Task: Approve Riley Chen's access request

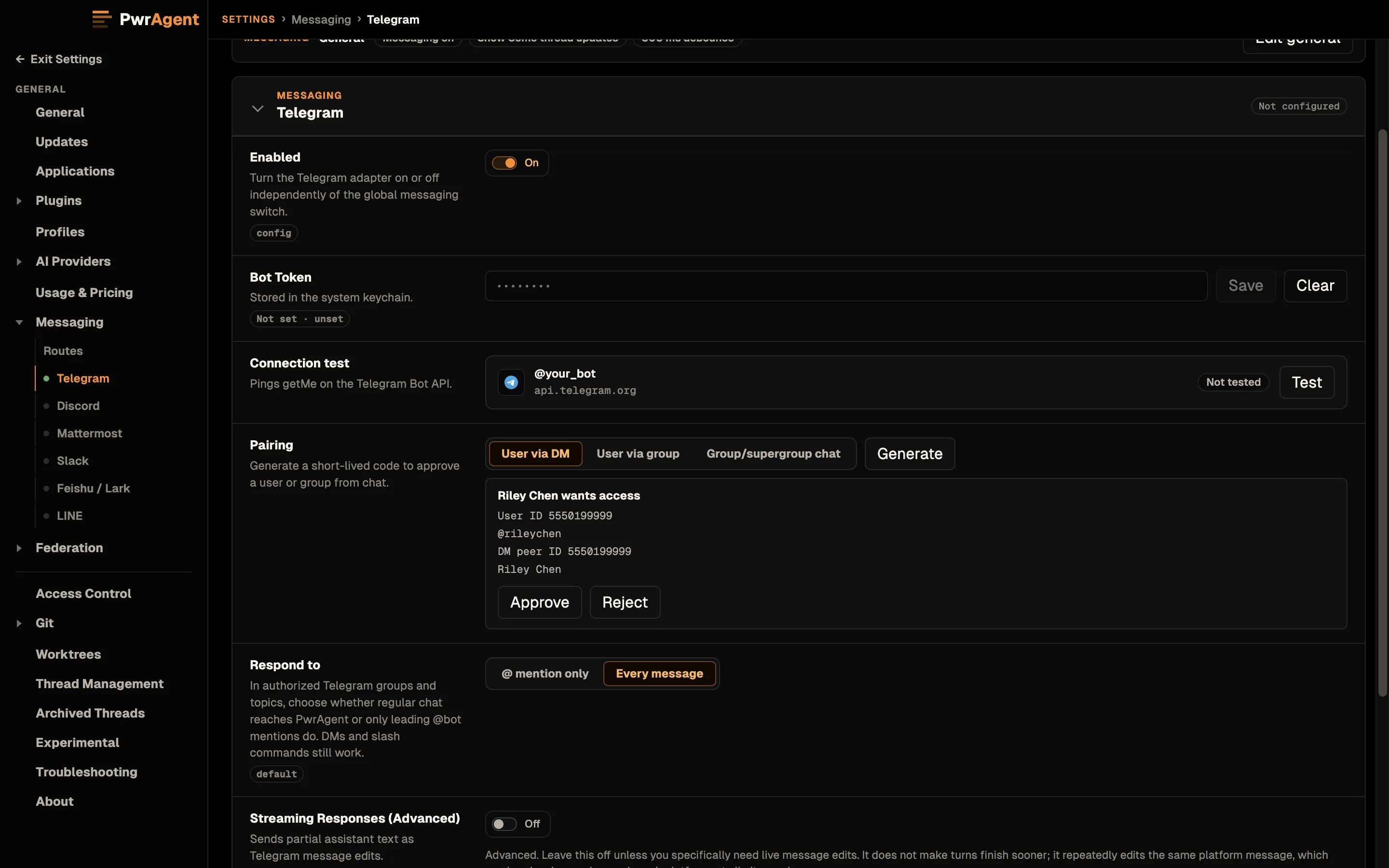Action: (540, 602)
